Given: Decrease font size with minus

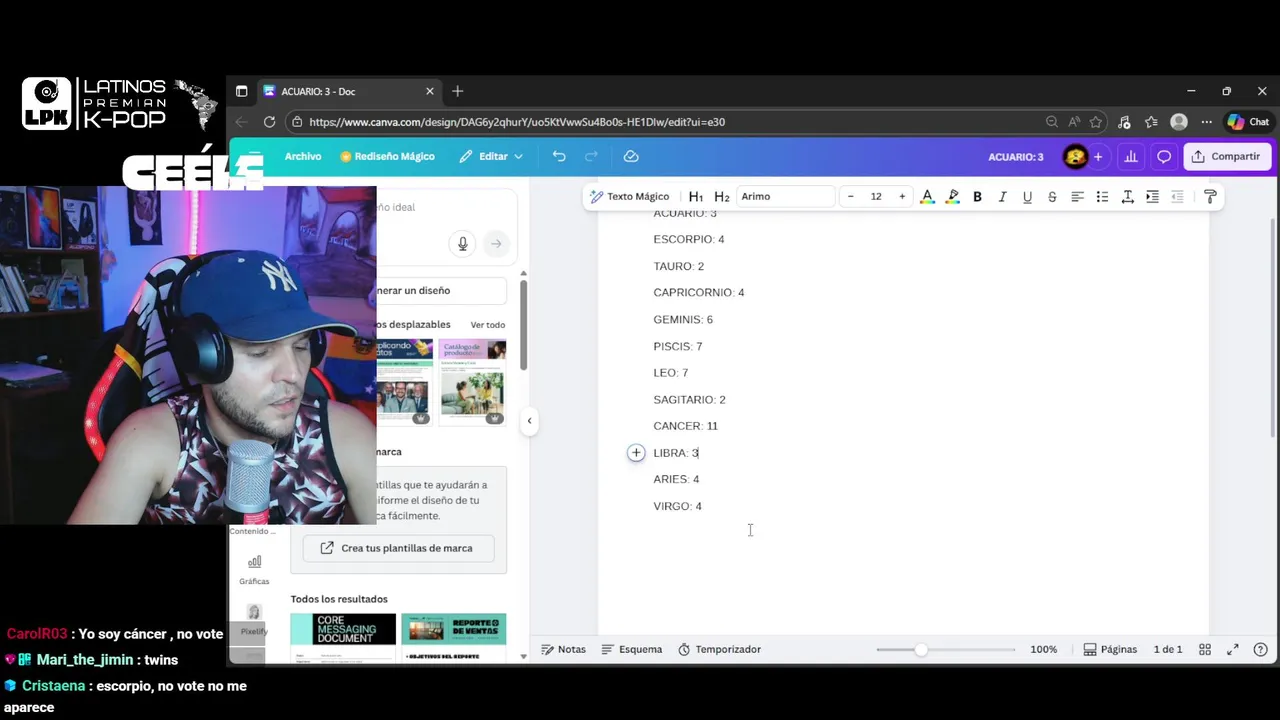Looking at the screenshot, I should pyautogui.click(x=850, y=196).
